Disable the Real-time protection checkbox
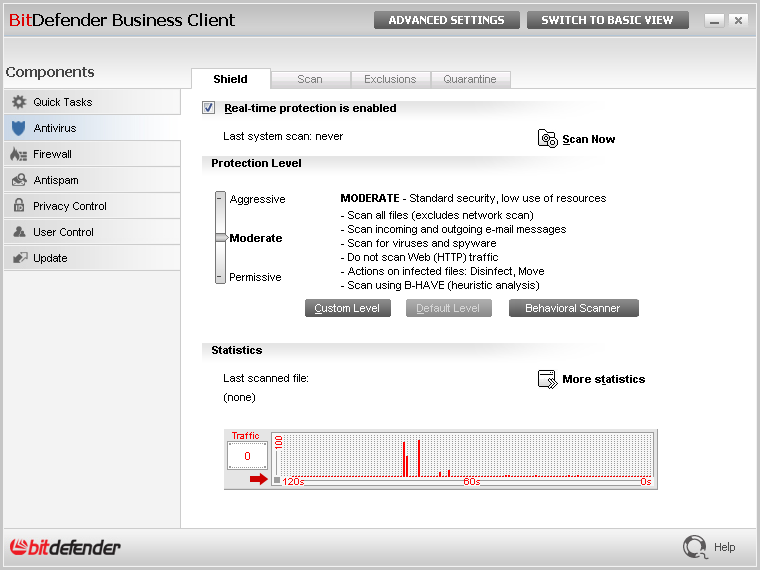 pos(209,108)
